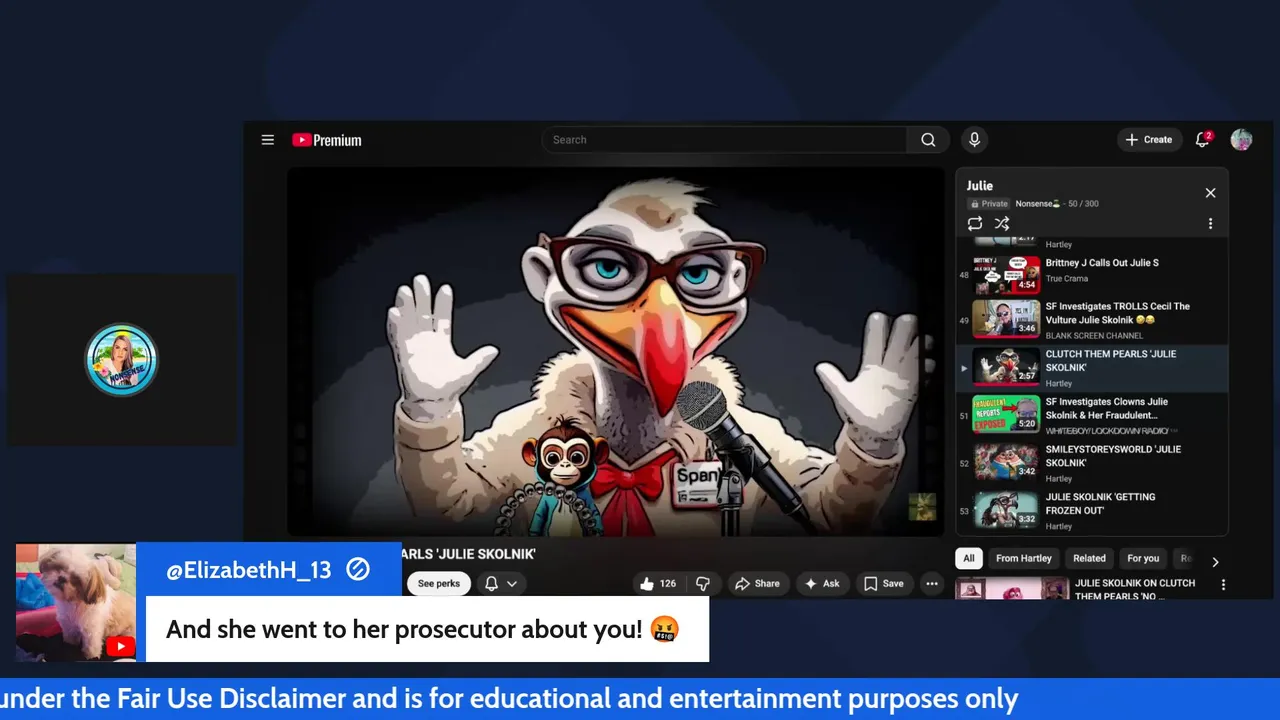
Task: Click See perks button
Action: click(x=439, y=584)
